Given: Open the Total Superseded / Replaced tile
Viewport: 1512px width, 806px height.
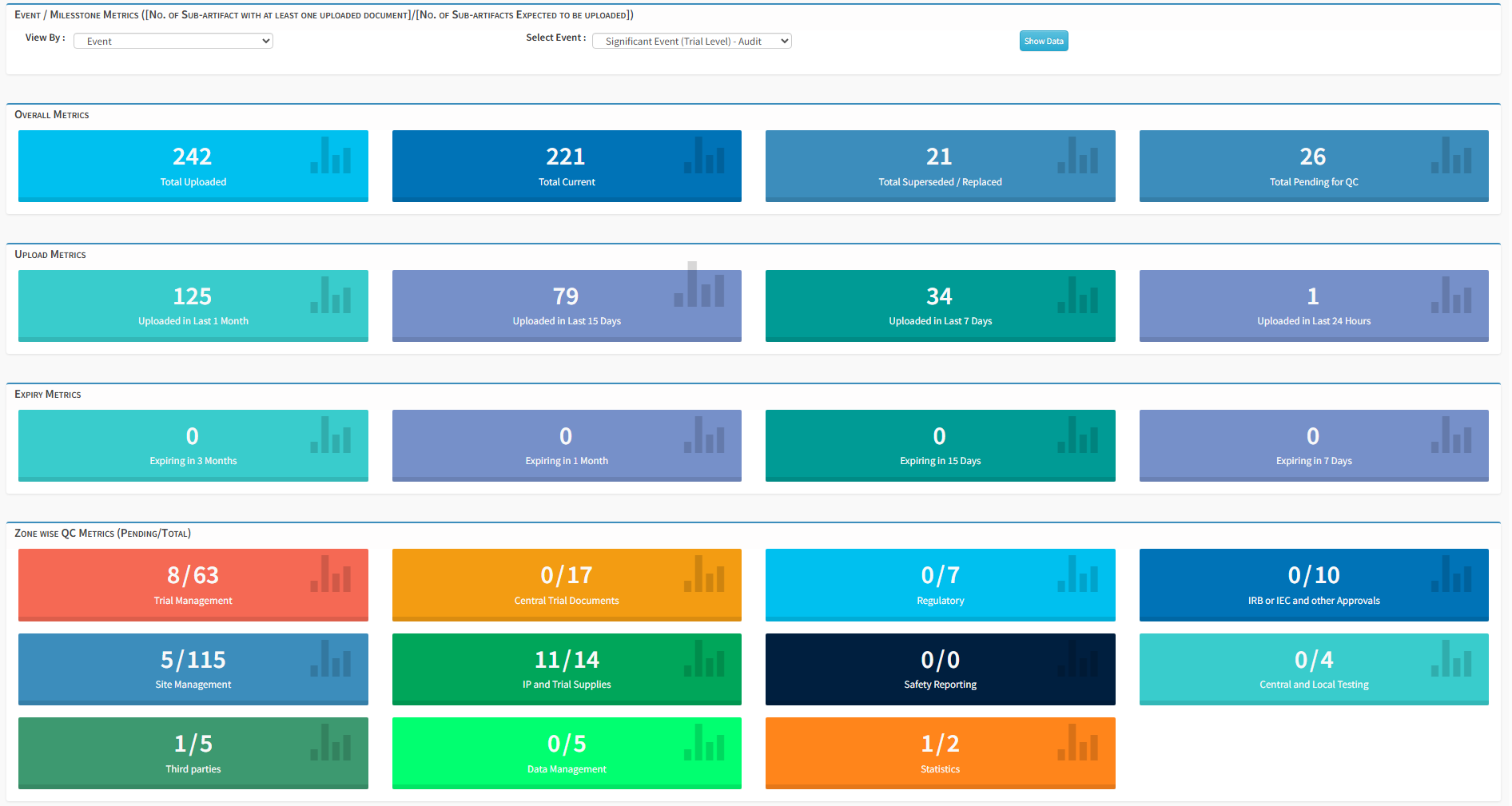Looking at the screenshot, I should pos(940,166).
